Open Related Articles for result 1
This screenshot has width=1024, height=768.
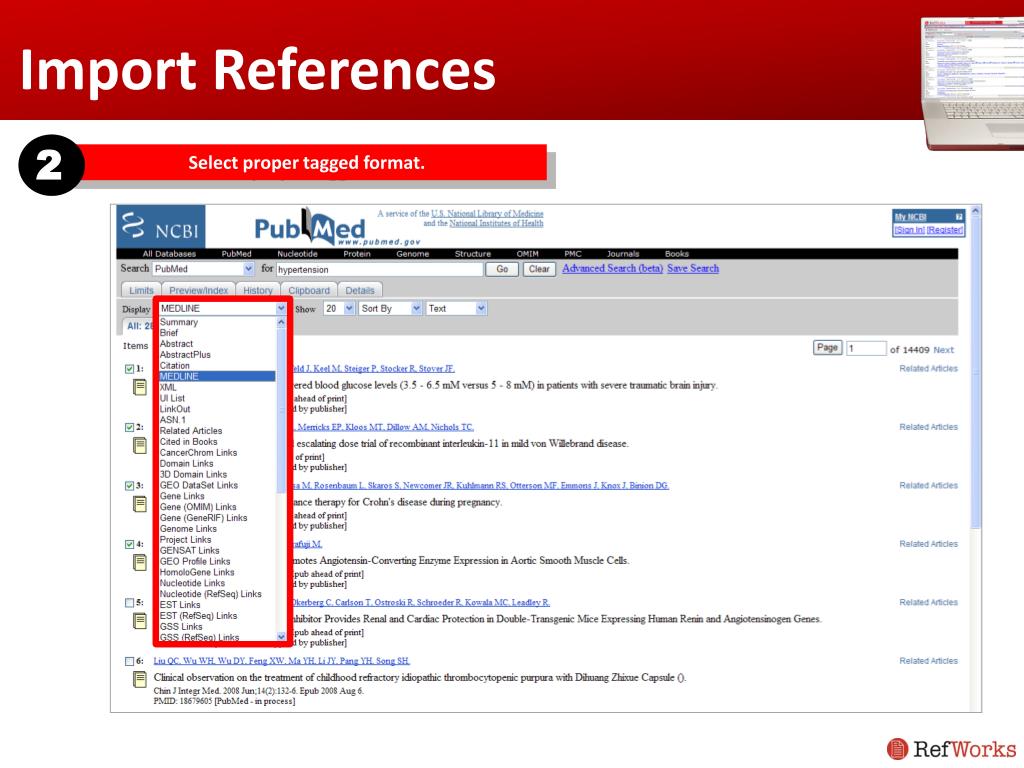pyautogui.click(x=928, y=369)
